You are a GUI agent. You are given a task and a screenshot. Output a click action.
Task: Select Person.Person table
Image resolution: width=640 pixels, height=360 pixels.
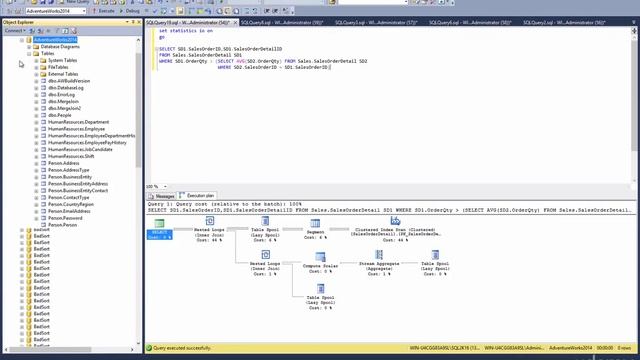tap(62, 225)
